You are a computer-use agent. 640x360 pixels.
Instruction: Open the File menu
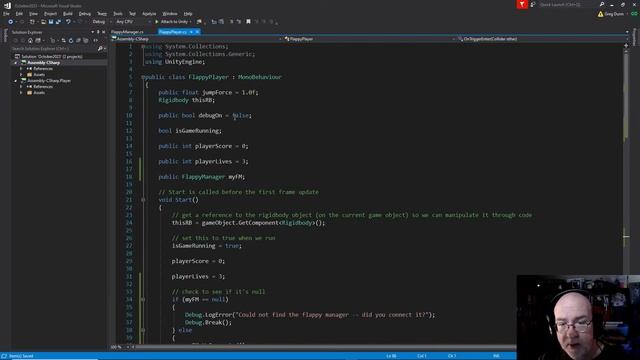tap(7, 14)
